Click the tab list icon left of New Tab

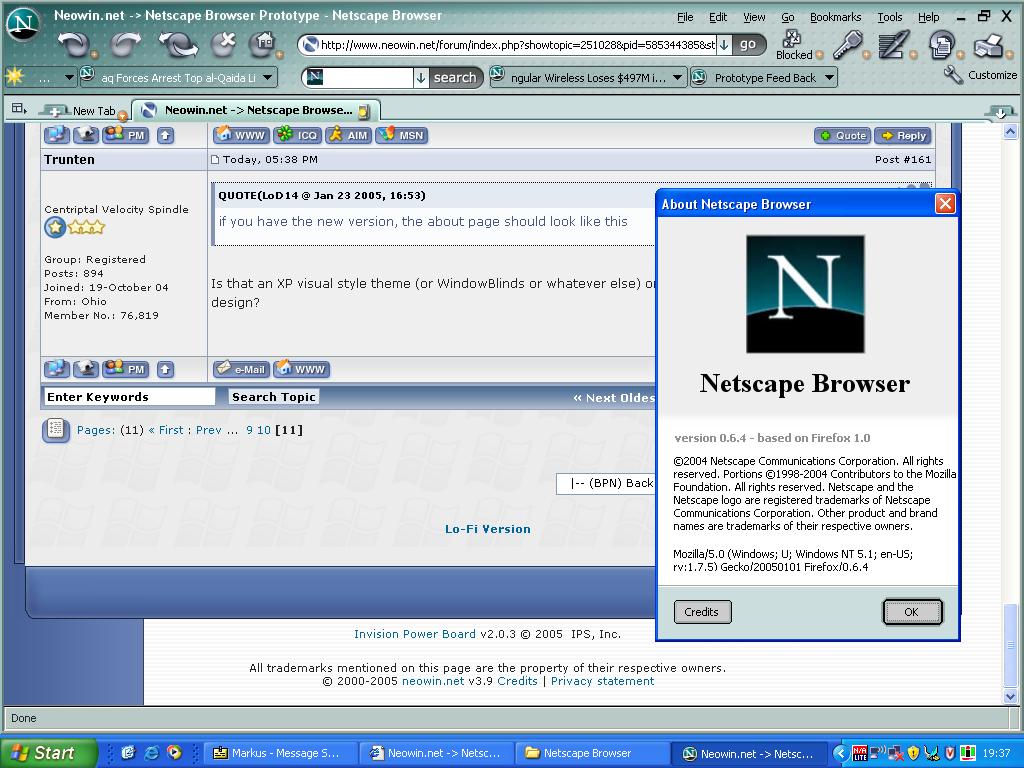pos(19,108)
